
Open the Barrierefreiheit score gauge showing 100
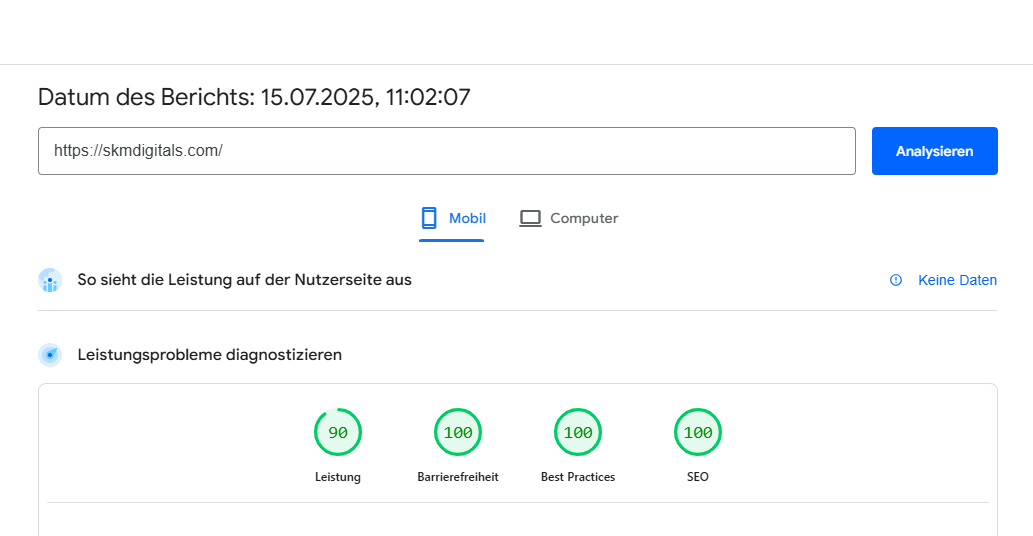coord(458,433)
